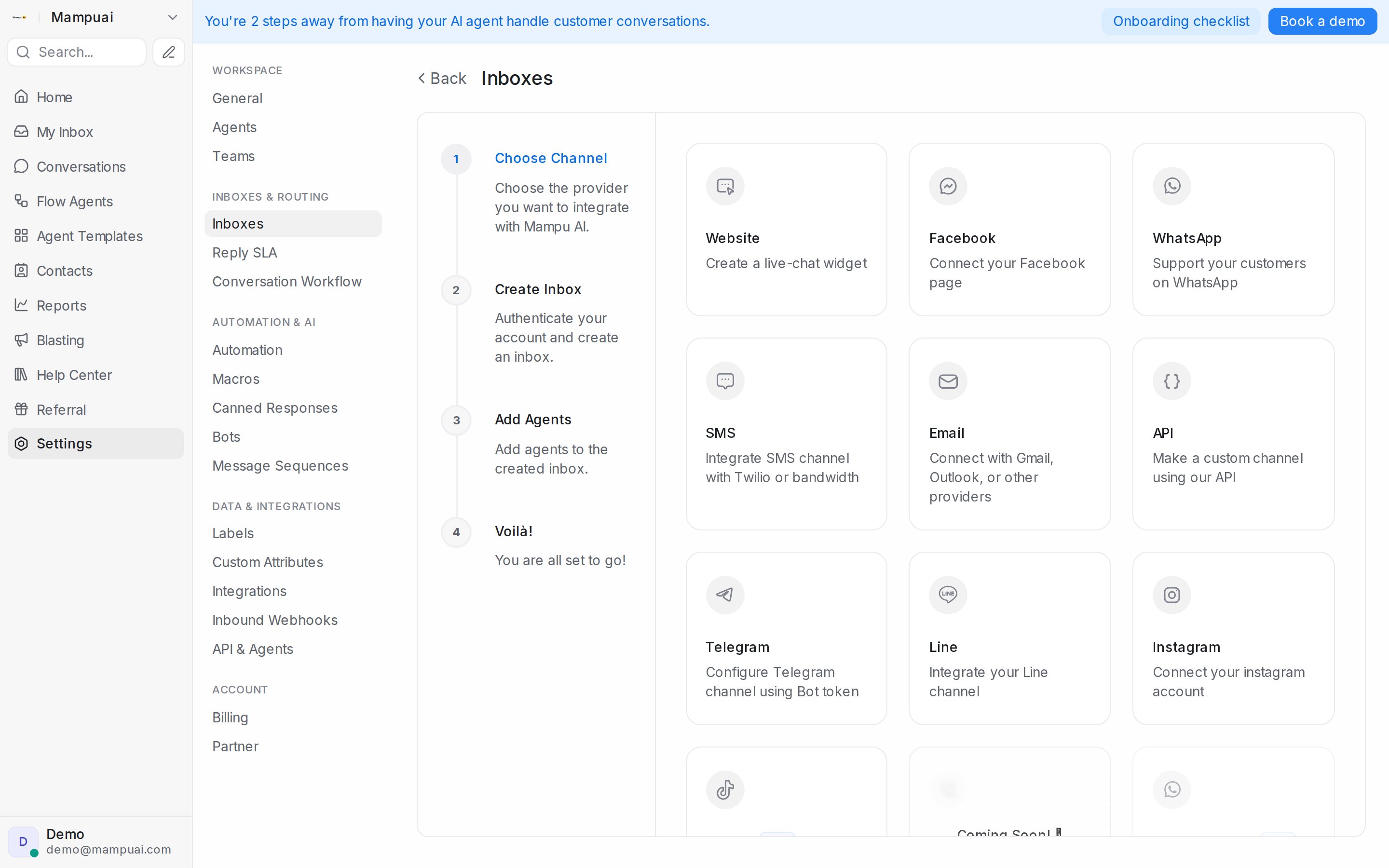Open the Automation settings page
Screen dimensions: 1389x868
click(247, 350)
